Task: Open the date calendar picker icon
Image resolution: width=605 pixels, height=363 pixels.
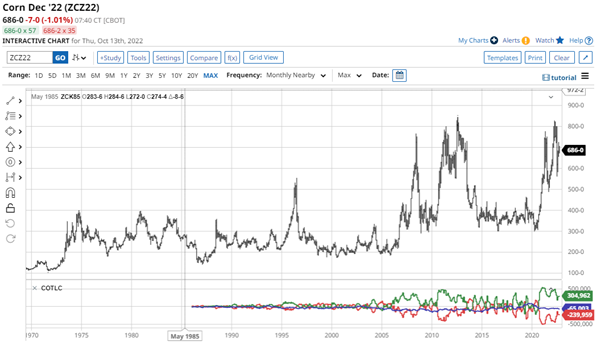Action: point(399,75)
